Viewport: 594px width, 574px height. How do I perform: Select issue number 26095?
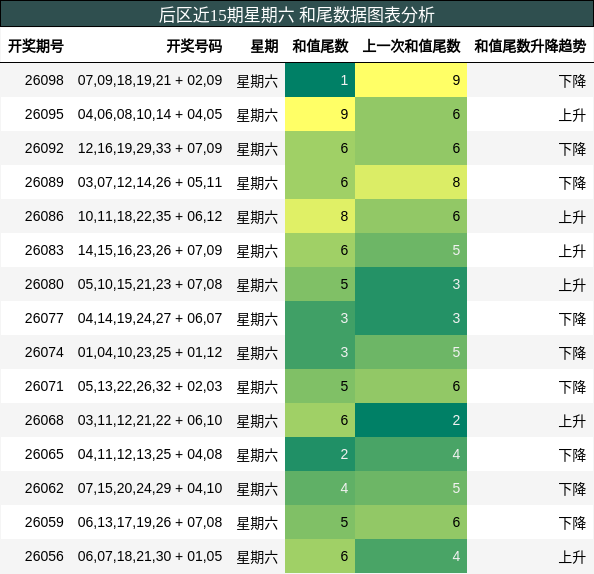(x=44, y=114)
